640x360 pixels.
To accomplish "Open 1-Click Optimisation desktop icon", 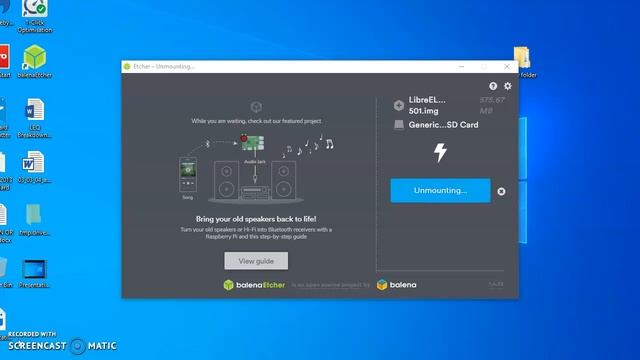I will click(x=35, y=16).
